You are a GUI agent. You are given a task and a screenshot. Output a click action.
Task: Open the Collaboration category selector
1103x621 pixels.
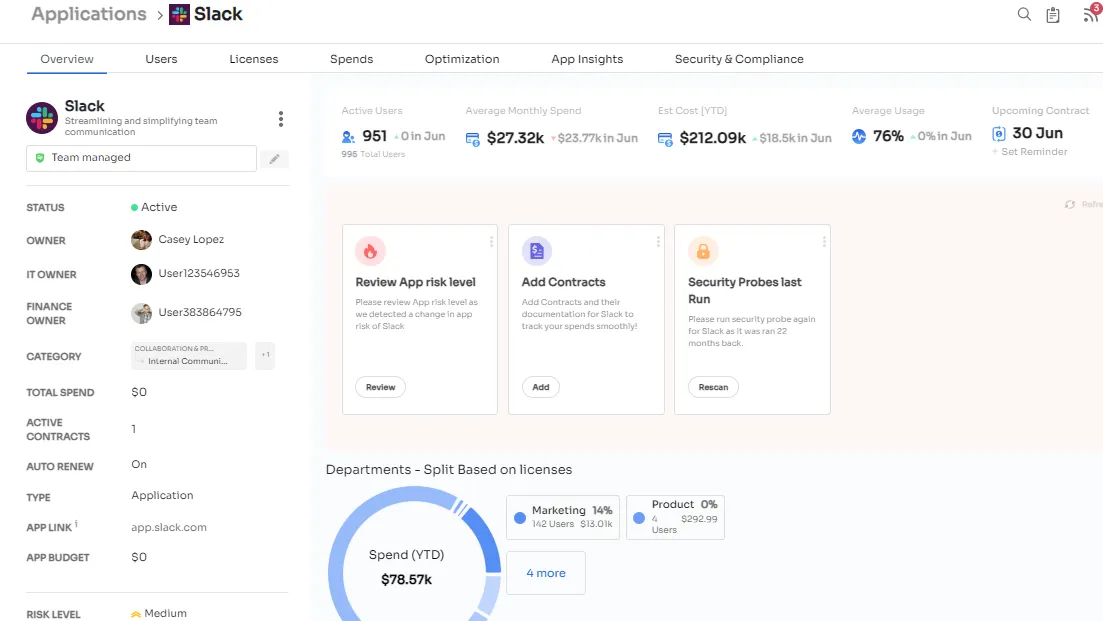click(189, 355)
